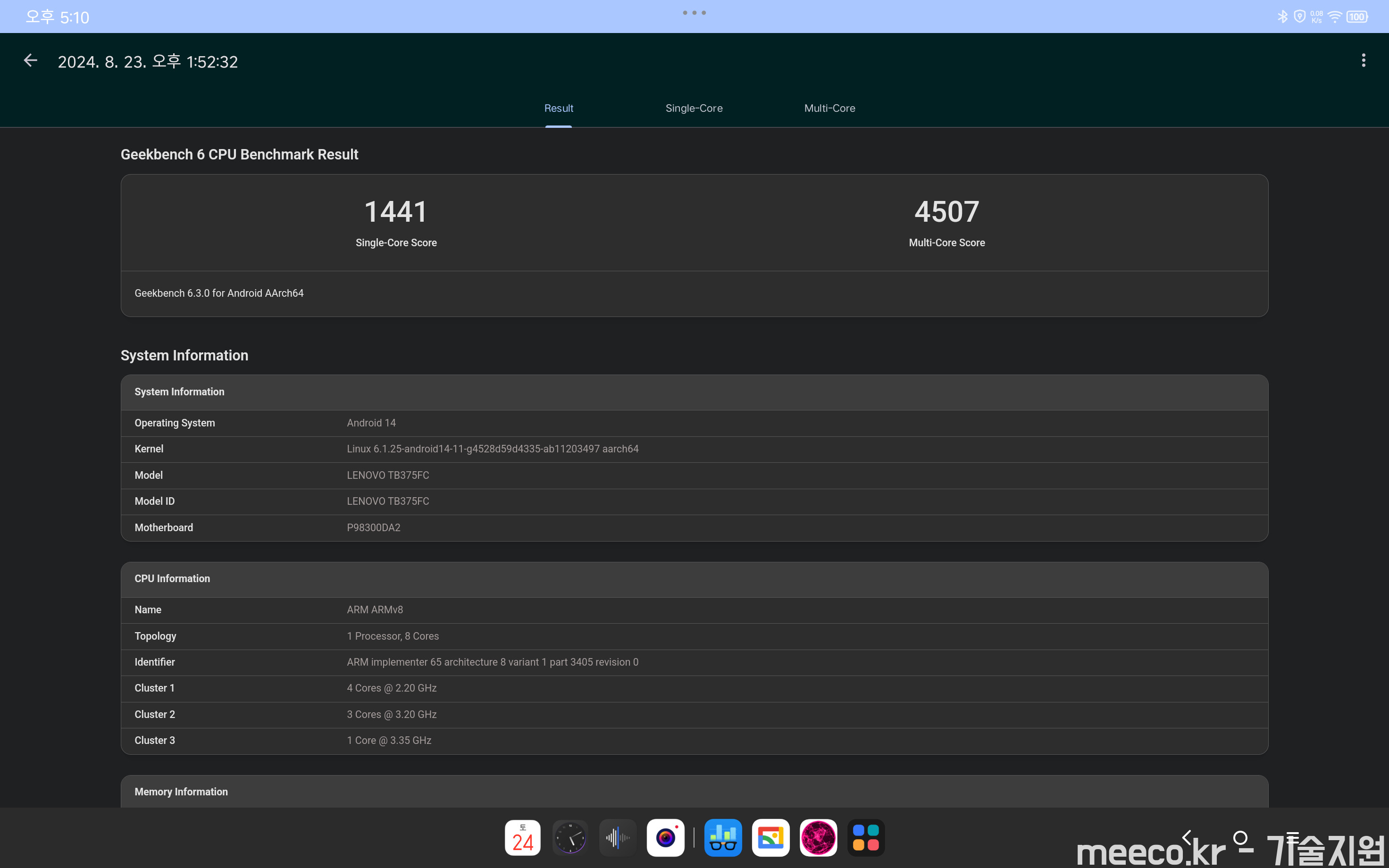Tap the Bluetooth status icon
The height and width of the screenshot is (868, 1389).
tap(1282, 17)
